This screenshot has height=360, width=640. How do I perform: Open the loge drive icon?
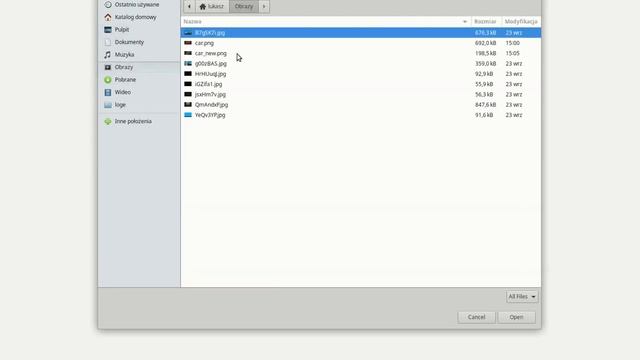tap(108, 105)
